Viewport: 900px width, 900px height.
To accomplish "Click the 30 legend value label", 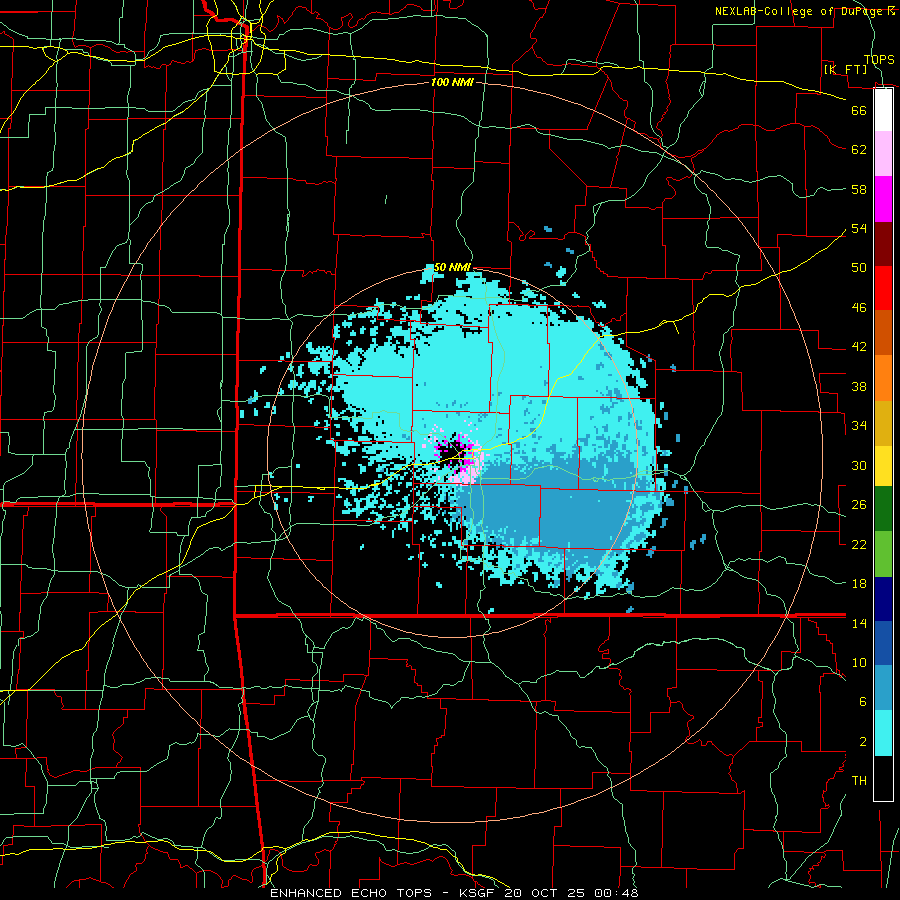I will 859,465.
